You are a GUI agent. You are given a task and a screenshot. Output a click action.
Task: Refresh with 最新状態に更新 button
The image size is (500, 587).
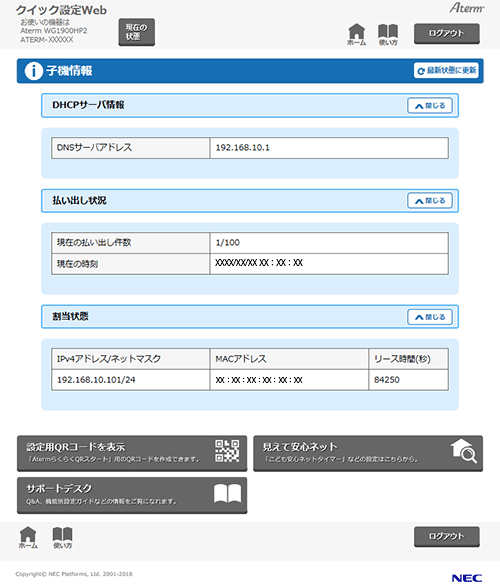point(446,70)
